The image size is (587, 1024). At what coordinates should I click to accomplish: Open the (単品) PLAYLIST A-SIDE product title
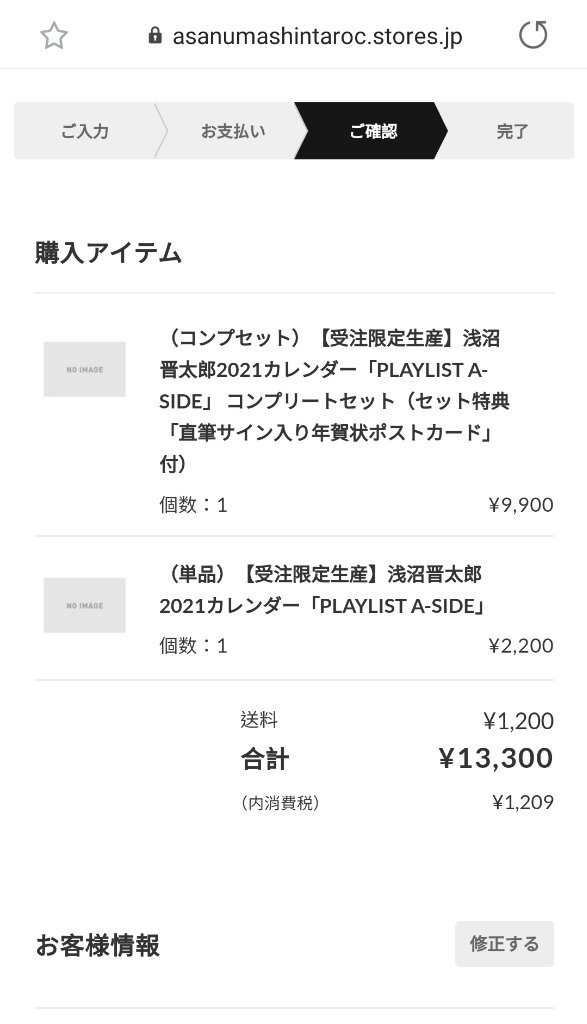click(323, 590)
